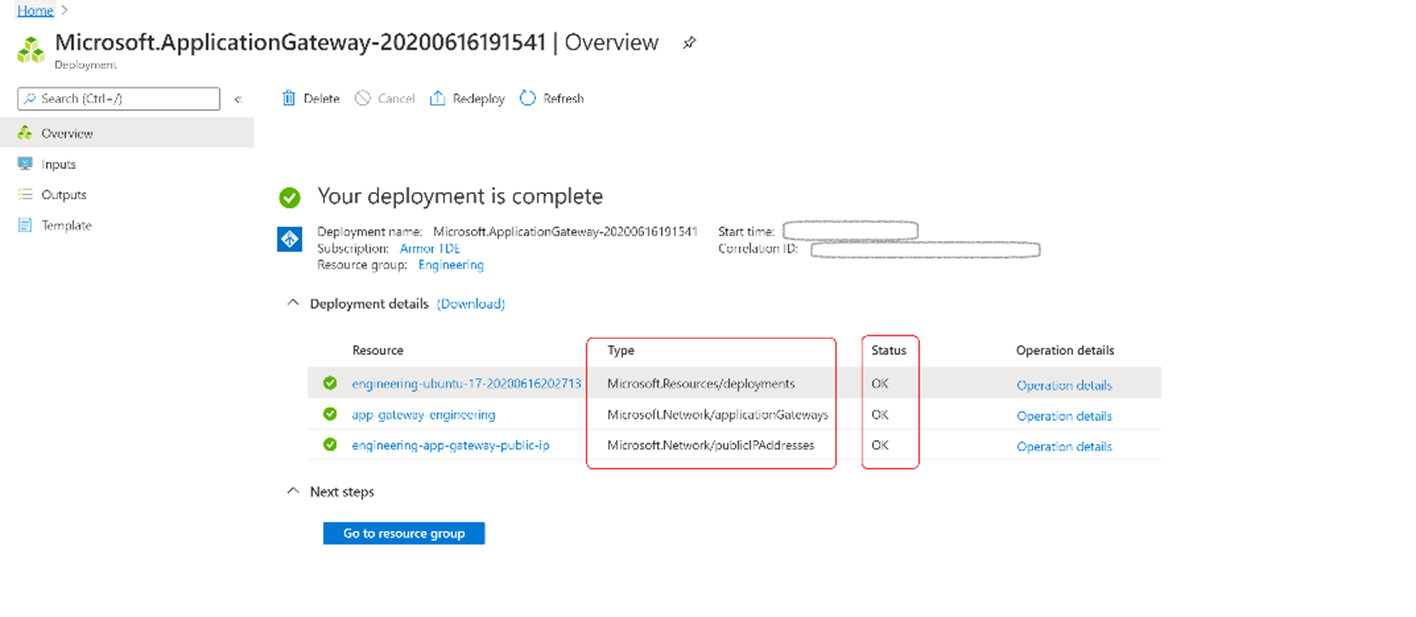1416x617 pixels.
Task: Click the Redeploy upload icon
Action: (x=437, y=98)
